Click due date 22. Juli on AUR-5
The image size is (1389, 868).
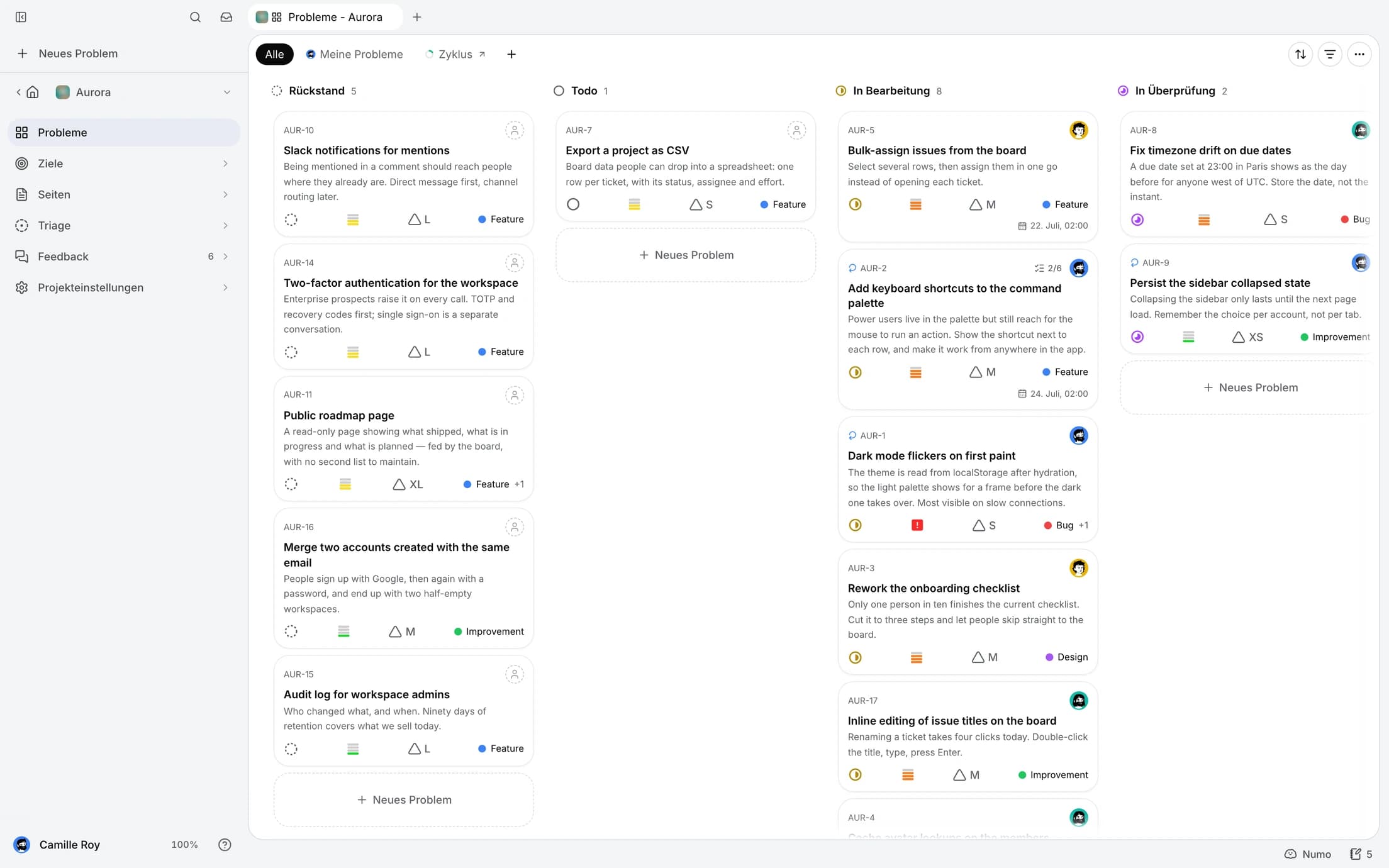point(1053,226)
